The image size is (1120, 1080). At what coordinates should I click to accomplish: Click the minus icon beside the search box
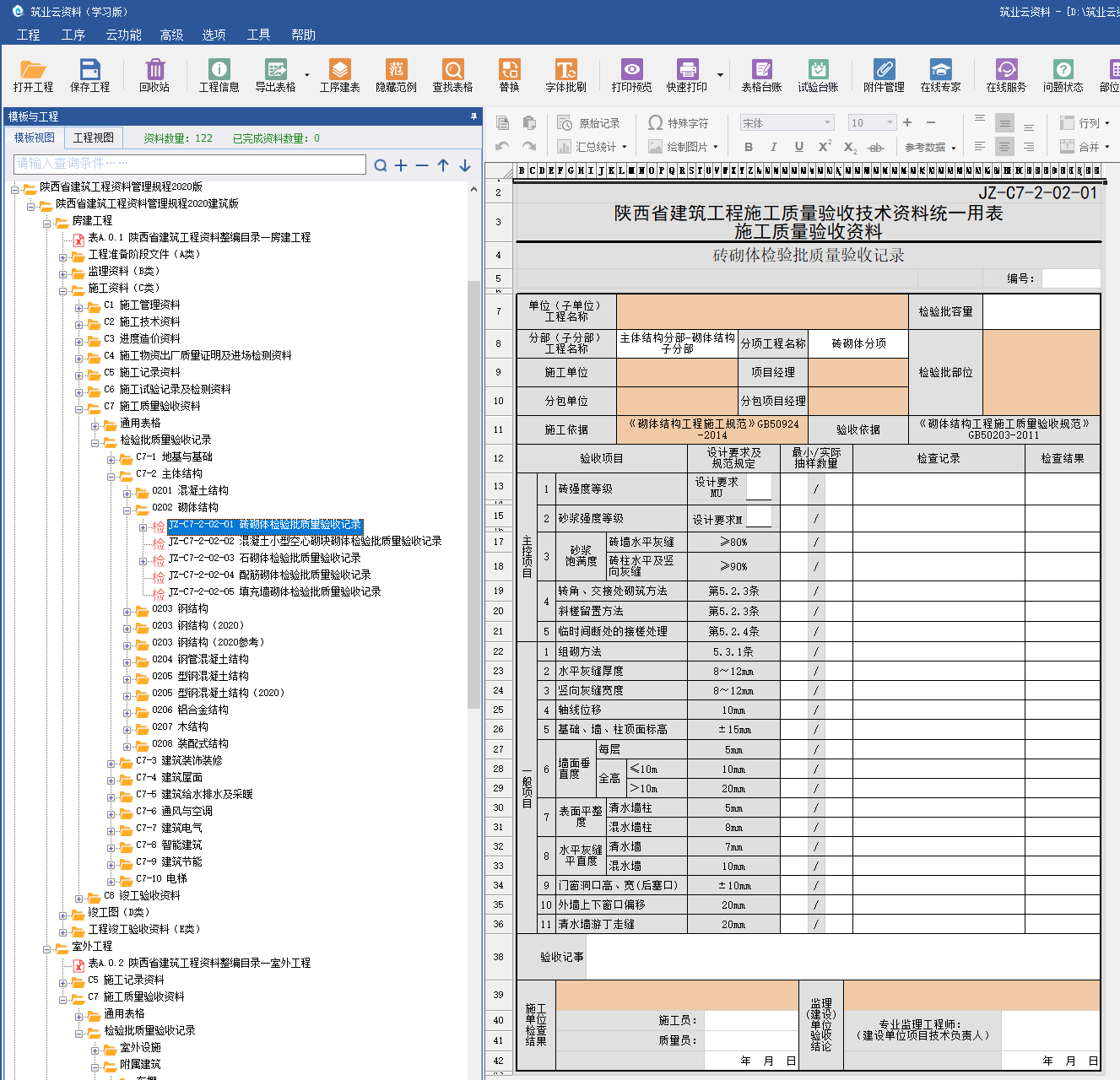tap(422, 165)
